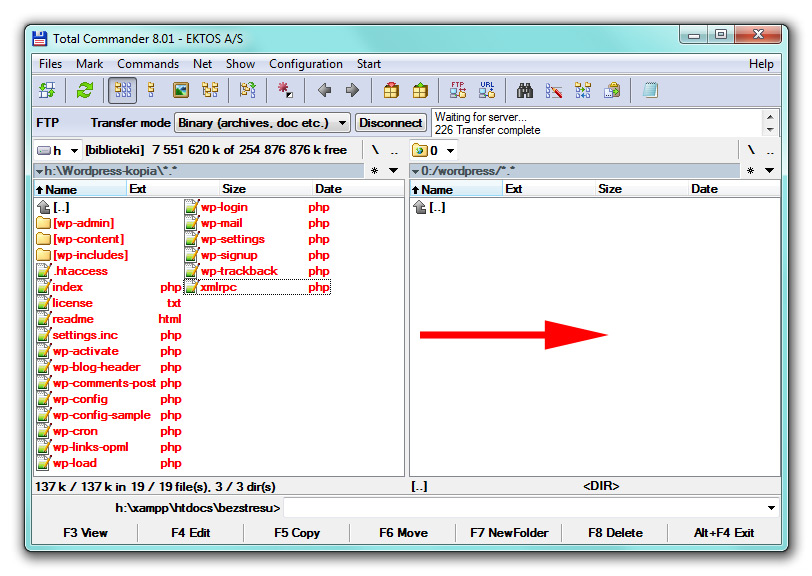
Task: Toggle the brief file names view
Action: tap(123, 91)
